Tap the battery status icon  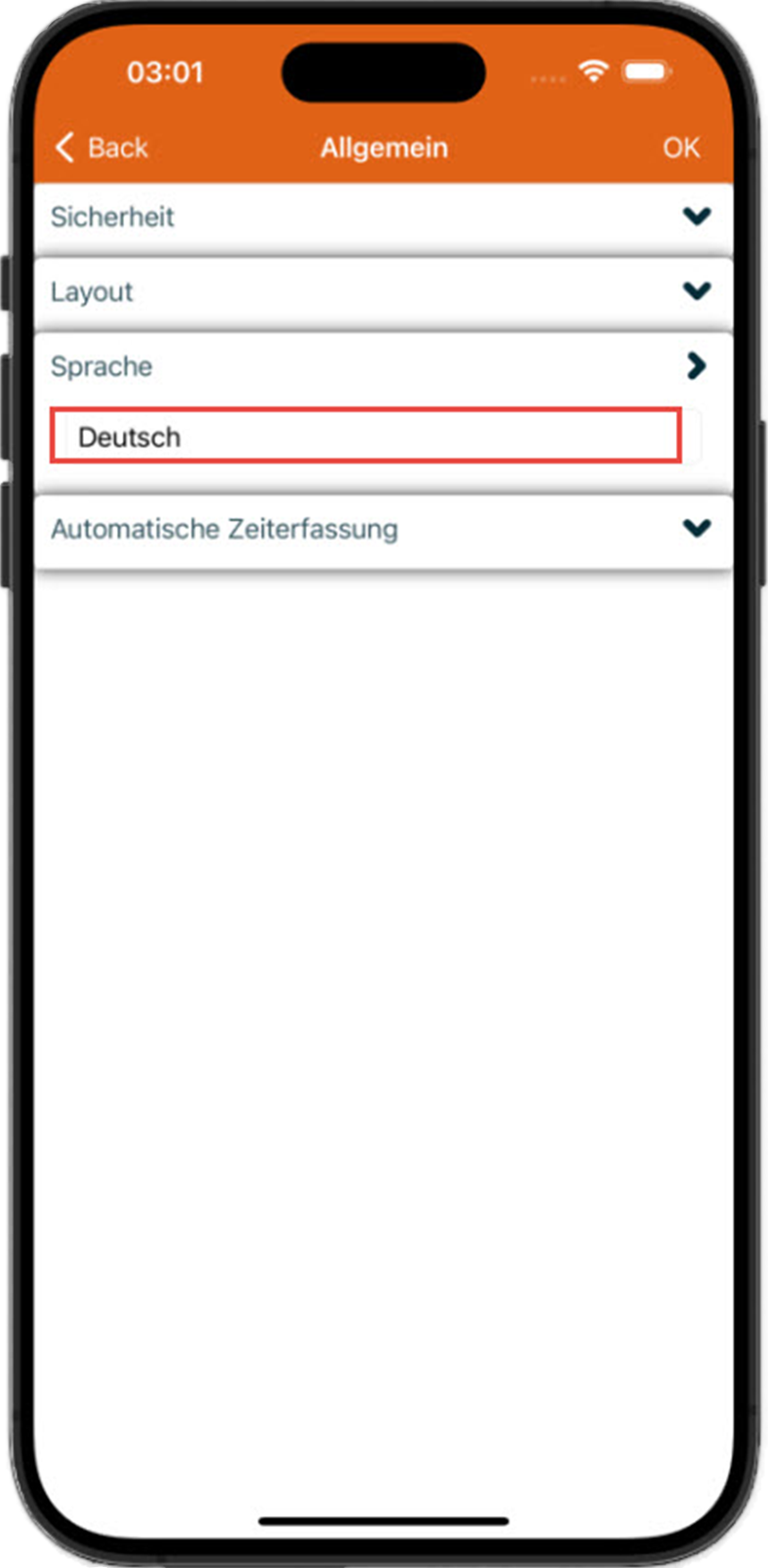point(648,72)
